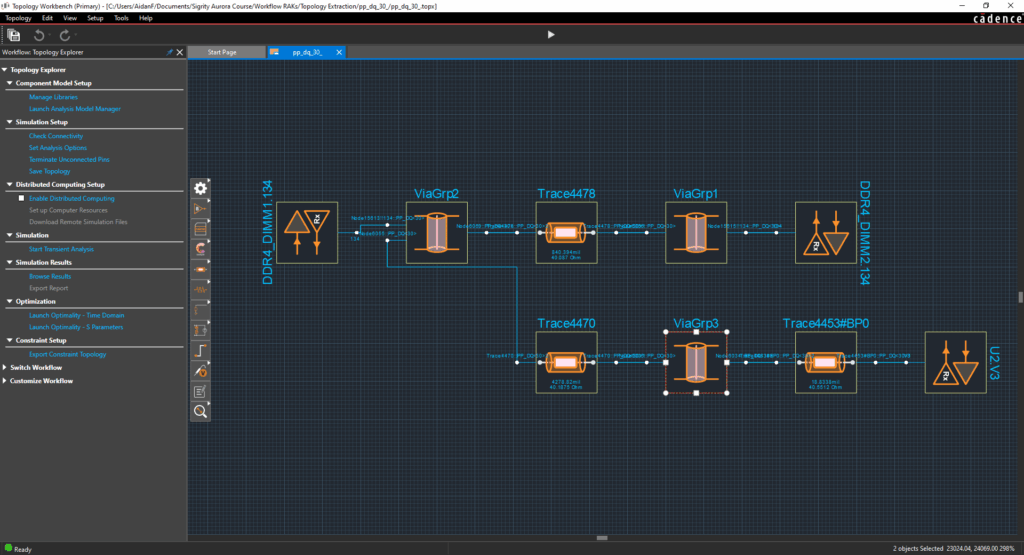Switch to the Start Page tab
This screenshot has width=1024, height=555.
coord(222,52)
